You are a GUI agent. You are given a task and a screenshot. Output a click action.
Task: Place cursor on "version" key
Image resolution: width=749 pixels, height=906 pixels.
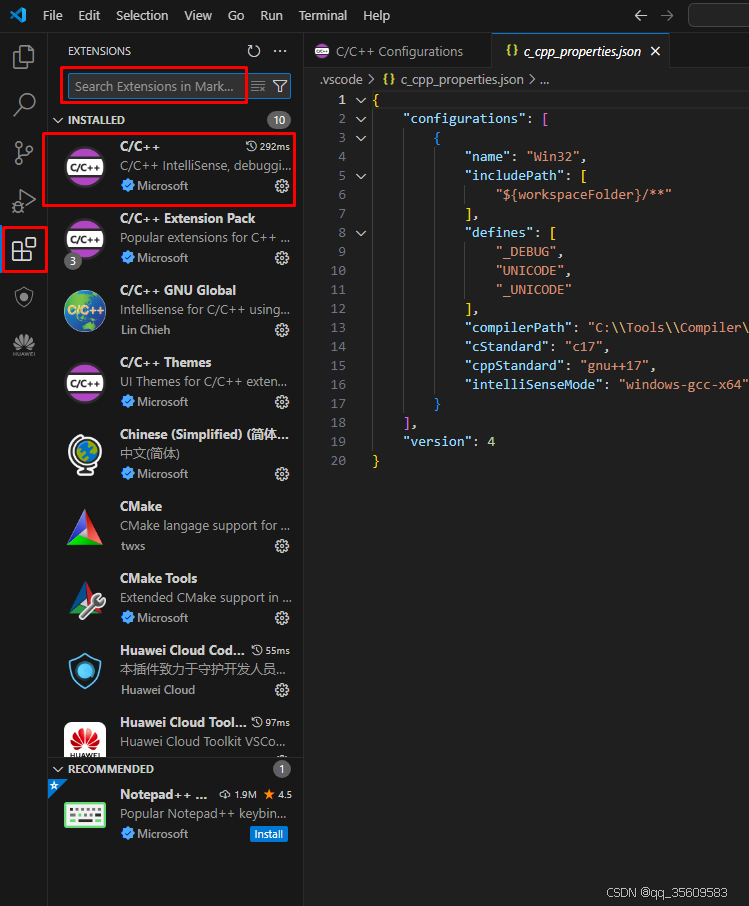click(437, 441)
